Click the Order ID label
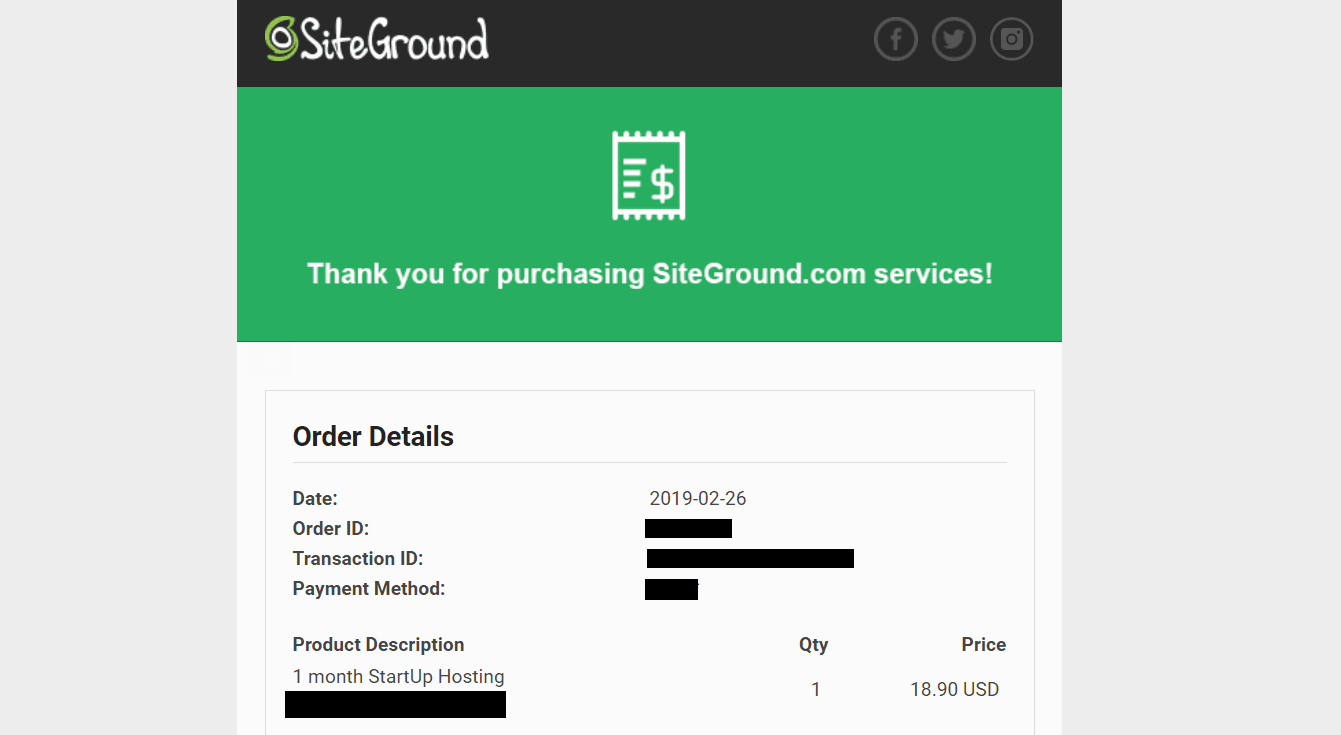The image size is (1341, 735). tap(331, 528)
